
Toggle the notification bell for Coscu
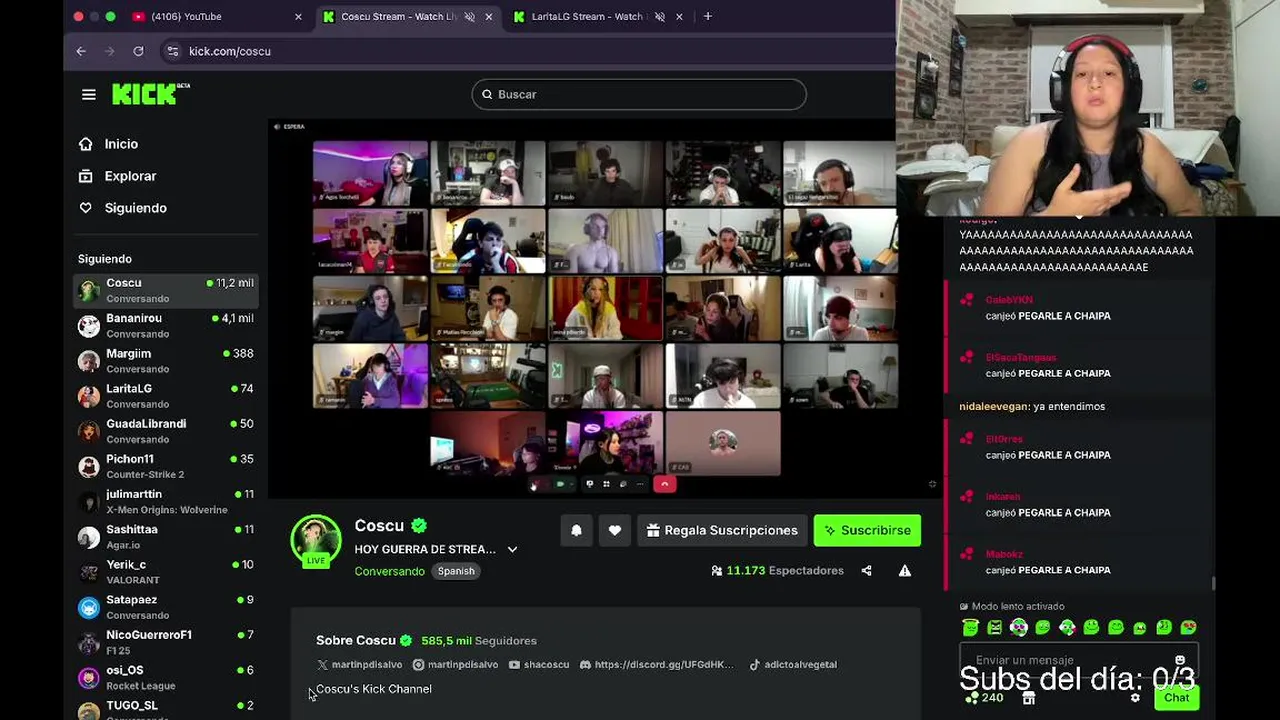point(576,531)
